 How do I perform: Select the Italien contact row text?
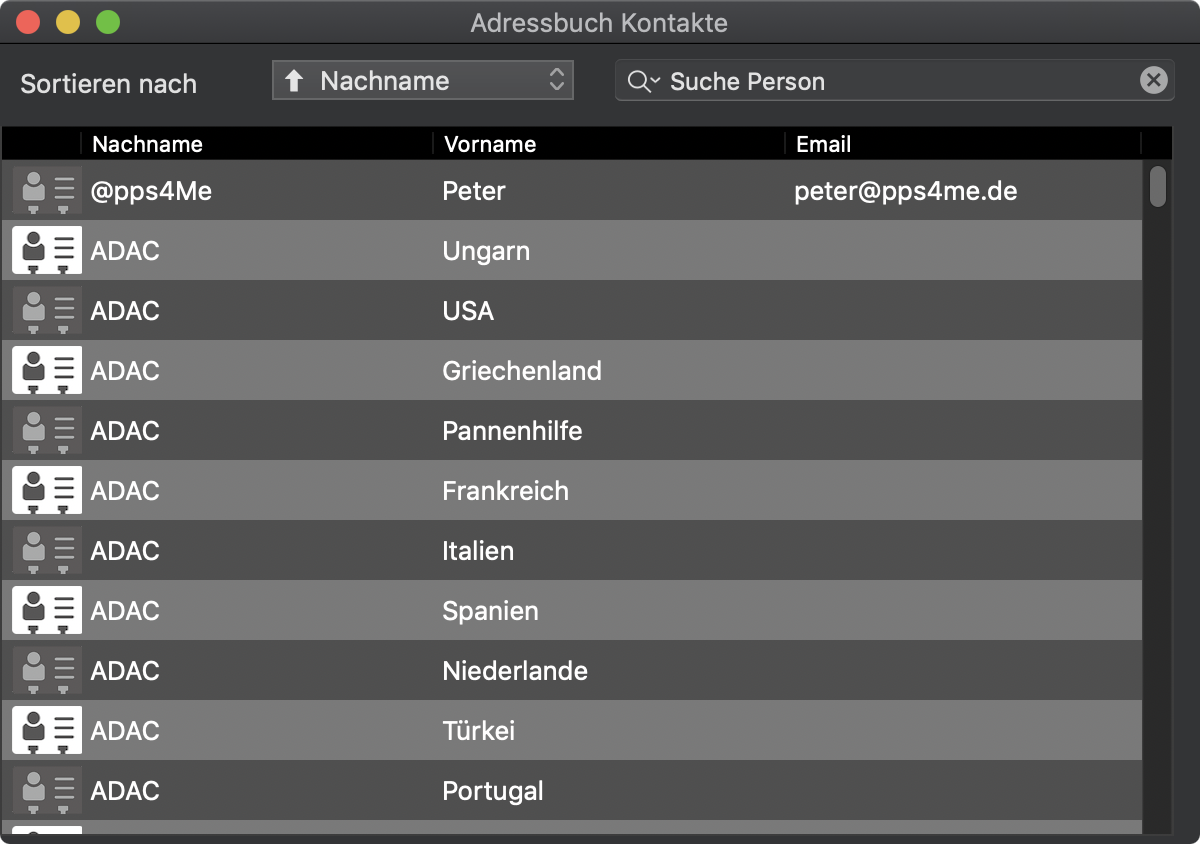point(478,551)
